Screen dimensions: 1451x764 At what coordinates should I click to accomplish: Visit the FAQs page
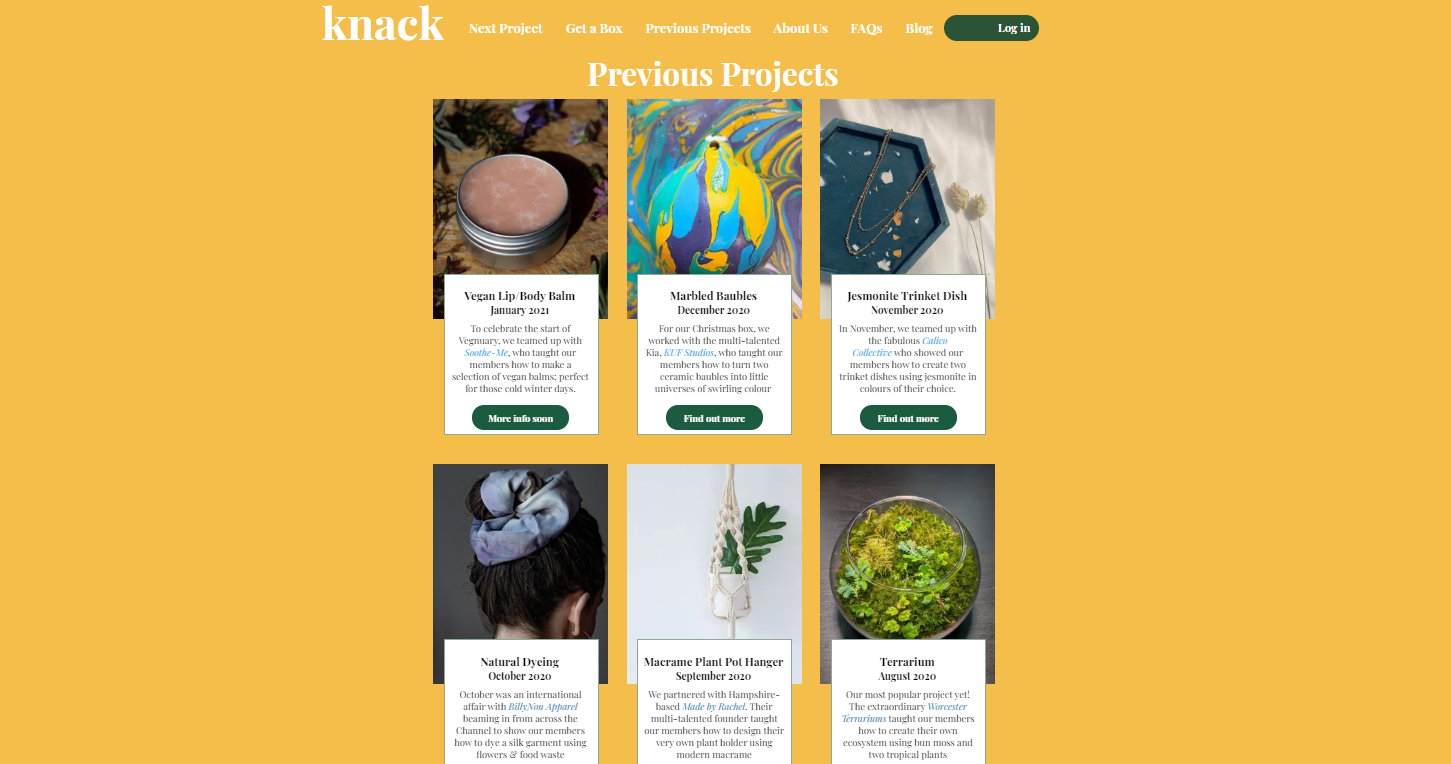866,28
